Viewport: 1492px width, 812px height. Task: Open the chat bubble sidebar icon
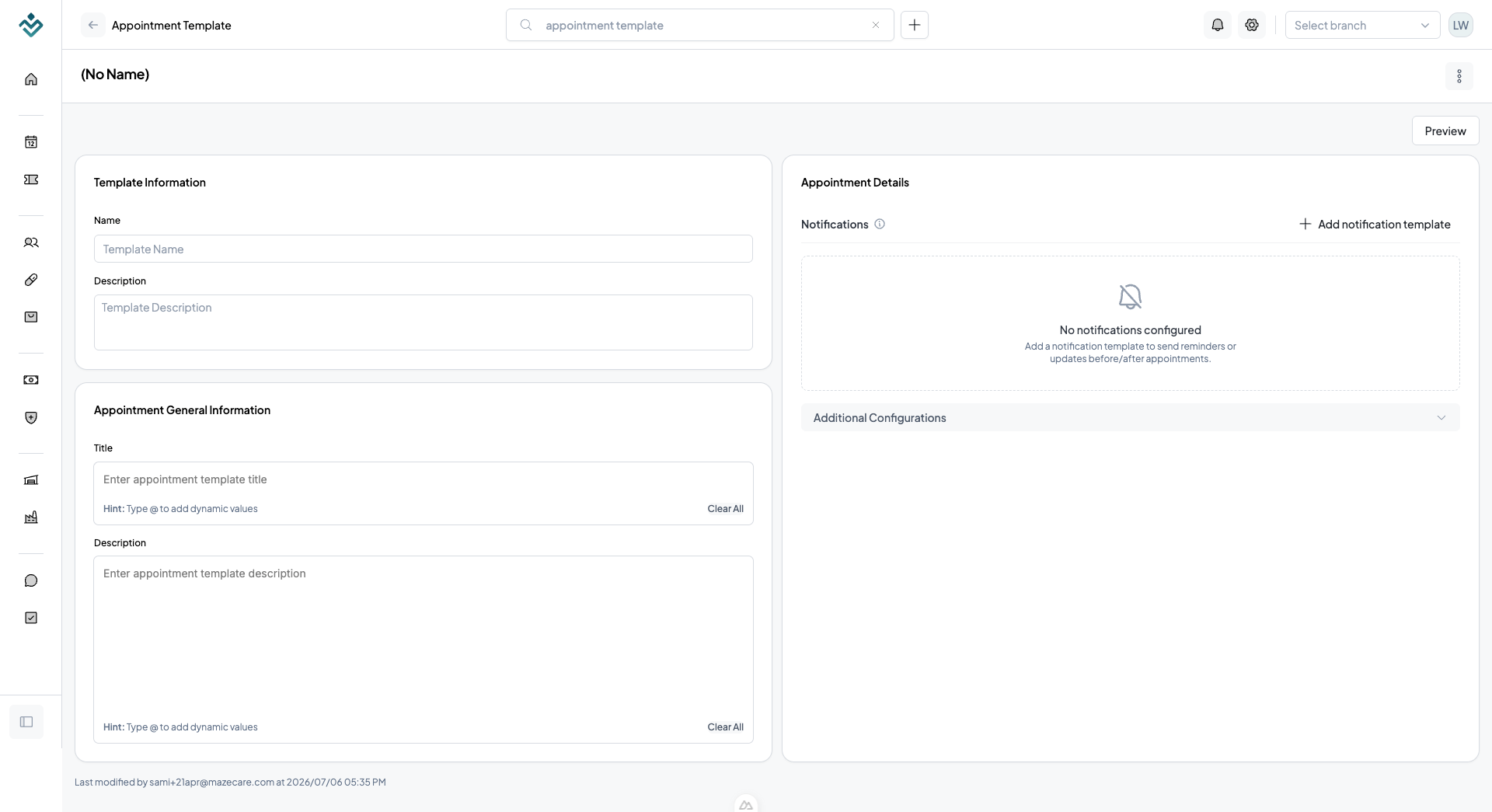click(x=31, y=580)
